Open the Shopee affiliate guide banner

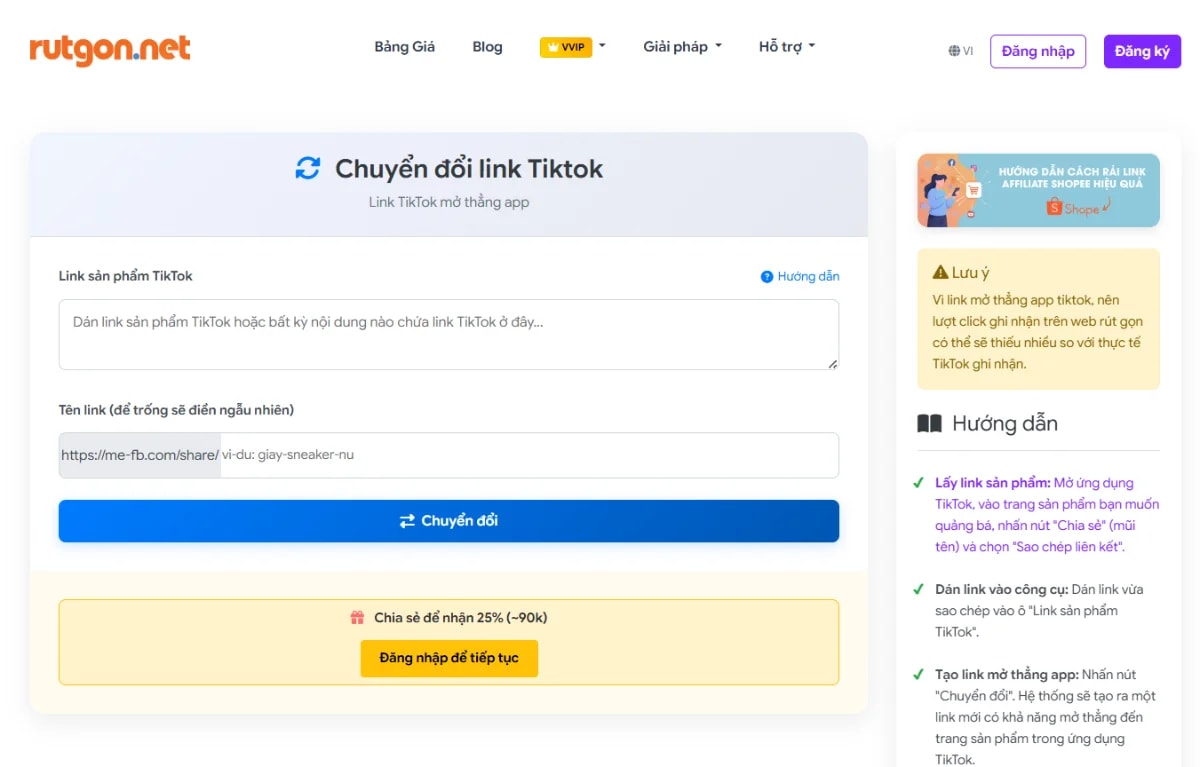point(1037,190)
